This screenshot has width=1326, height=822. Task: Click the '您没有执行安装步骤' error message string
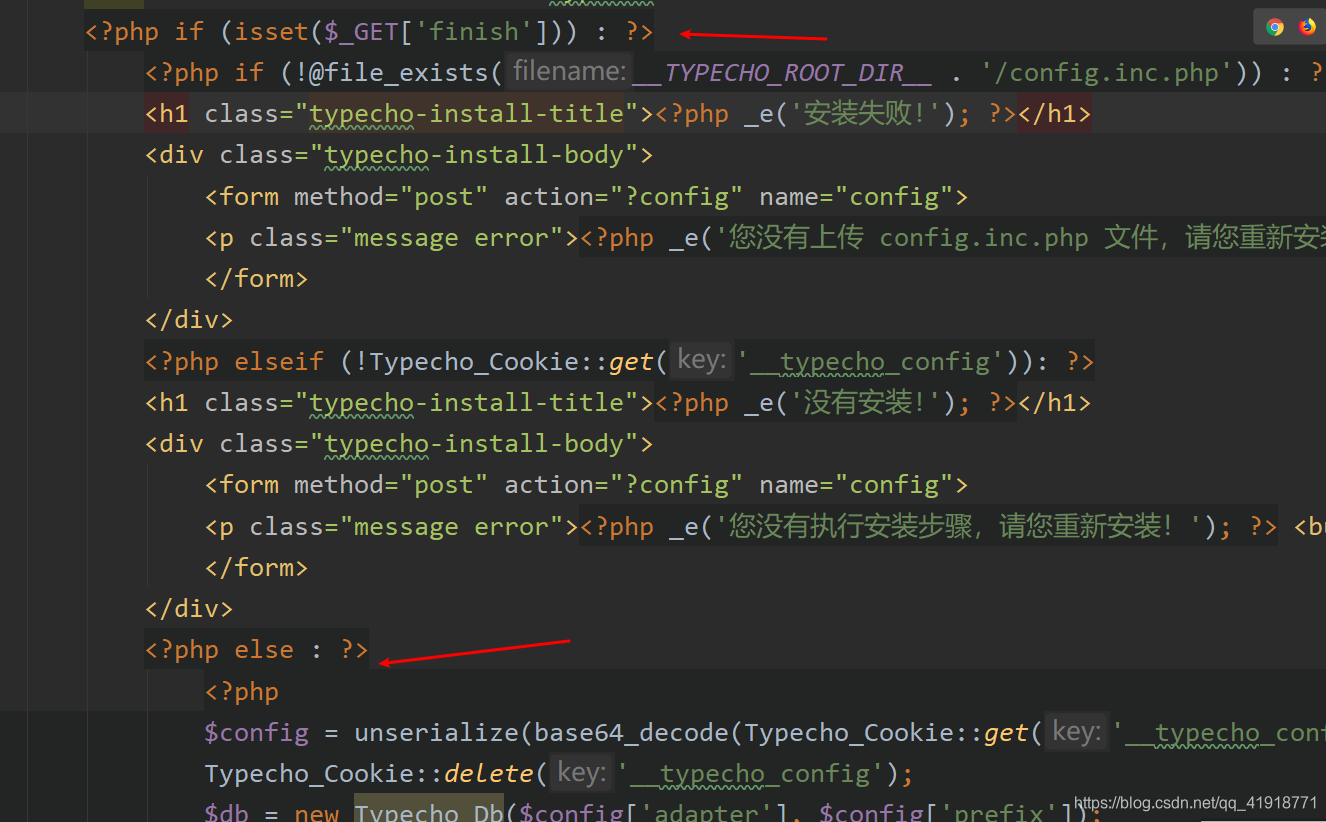[x=959, y=527]
